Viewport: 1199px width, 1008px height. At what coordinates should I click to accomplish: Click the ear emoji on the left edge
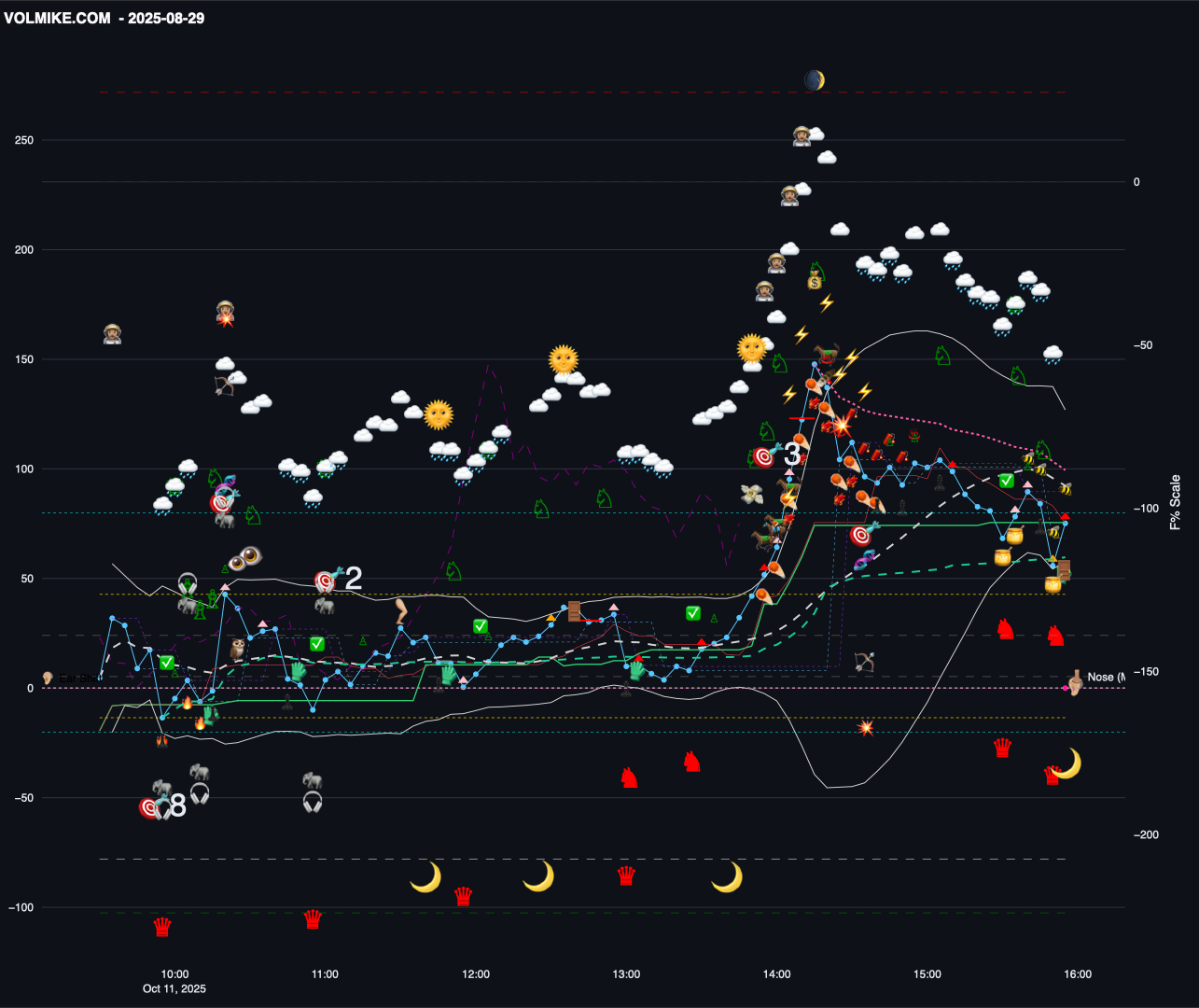tap(48, 678)
